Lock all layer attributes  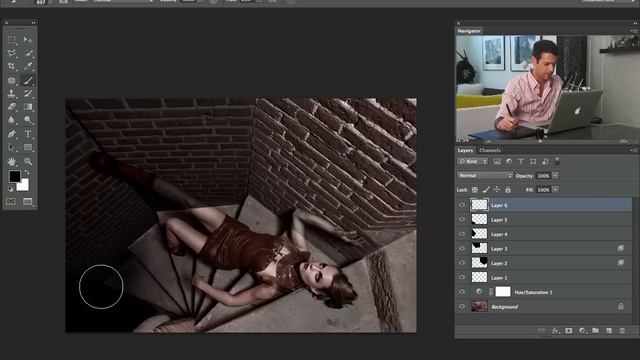coord(508,190)
